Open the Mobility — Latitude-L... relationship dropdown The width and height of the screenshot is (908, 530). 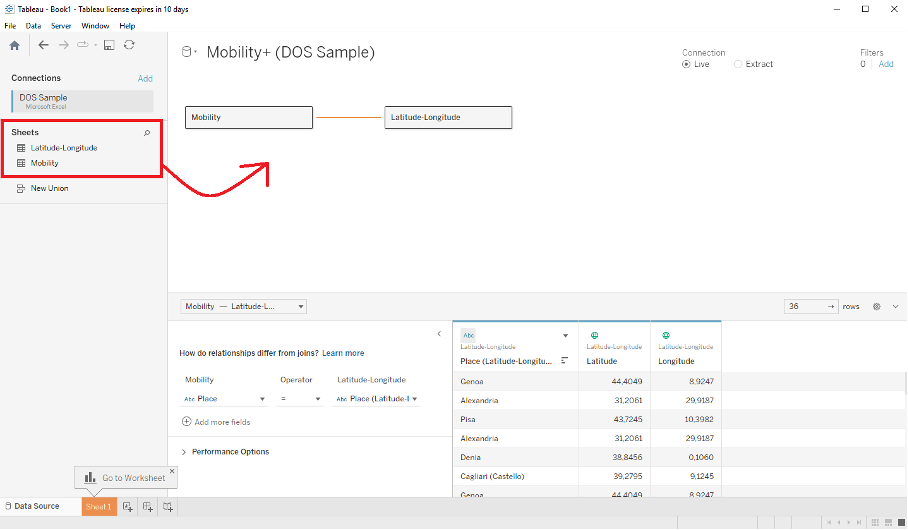point(243,306)
